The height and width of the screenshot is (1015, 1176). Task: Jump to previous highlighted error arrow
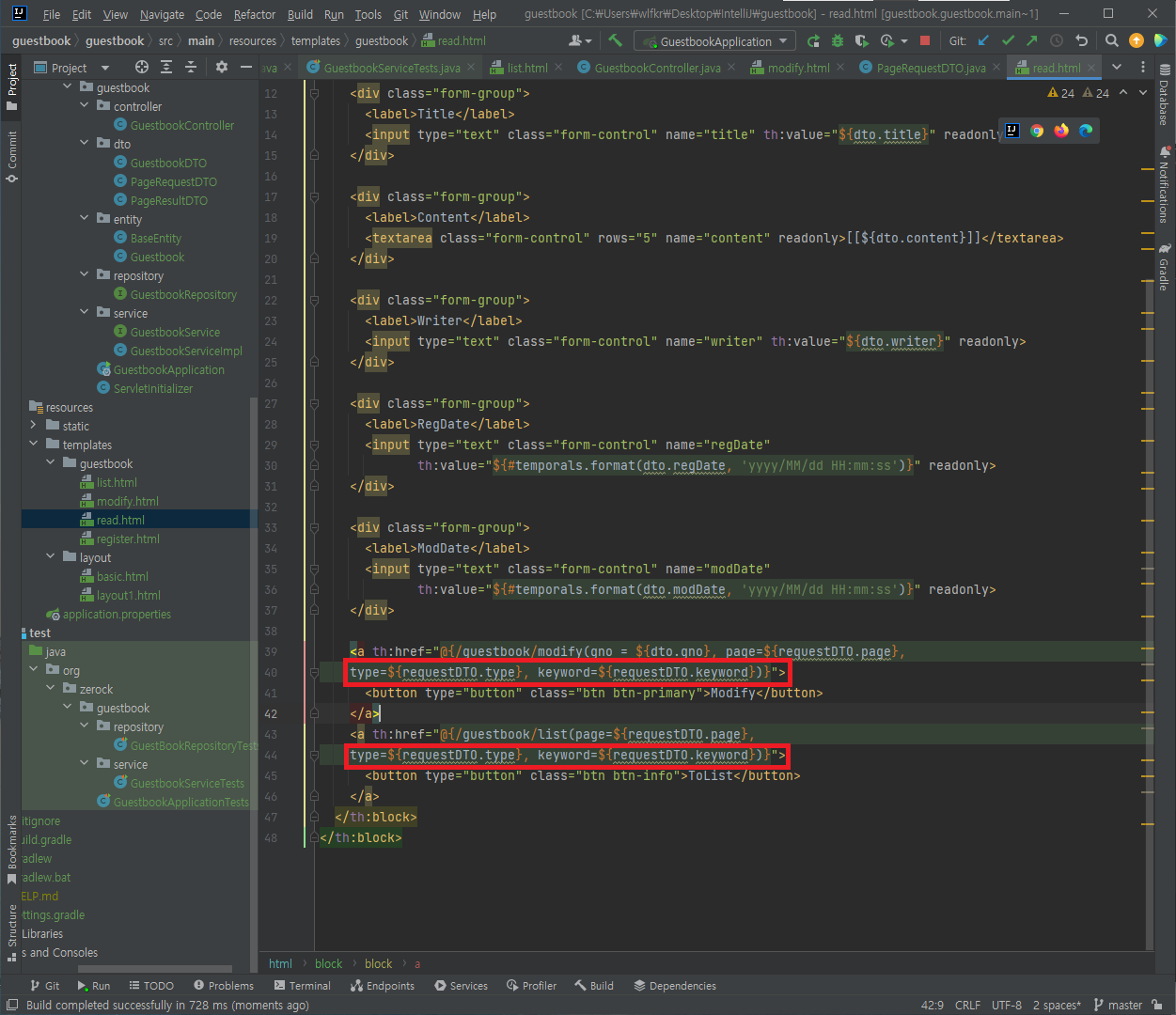pos(1123,93)
